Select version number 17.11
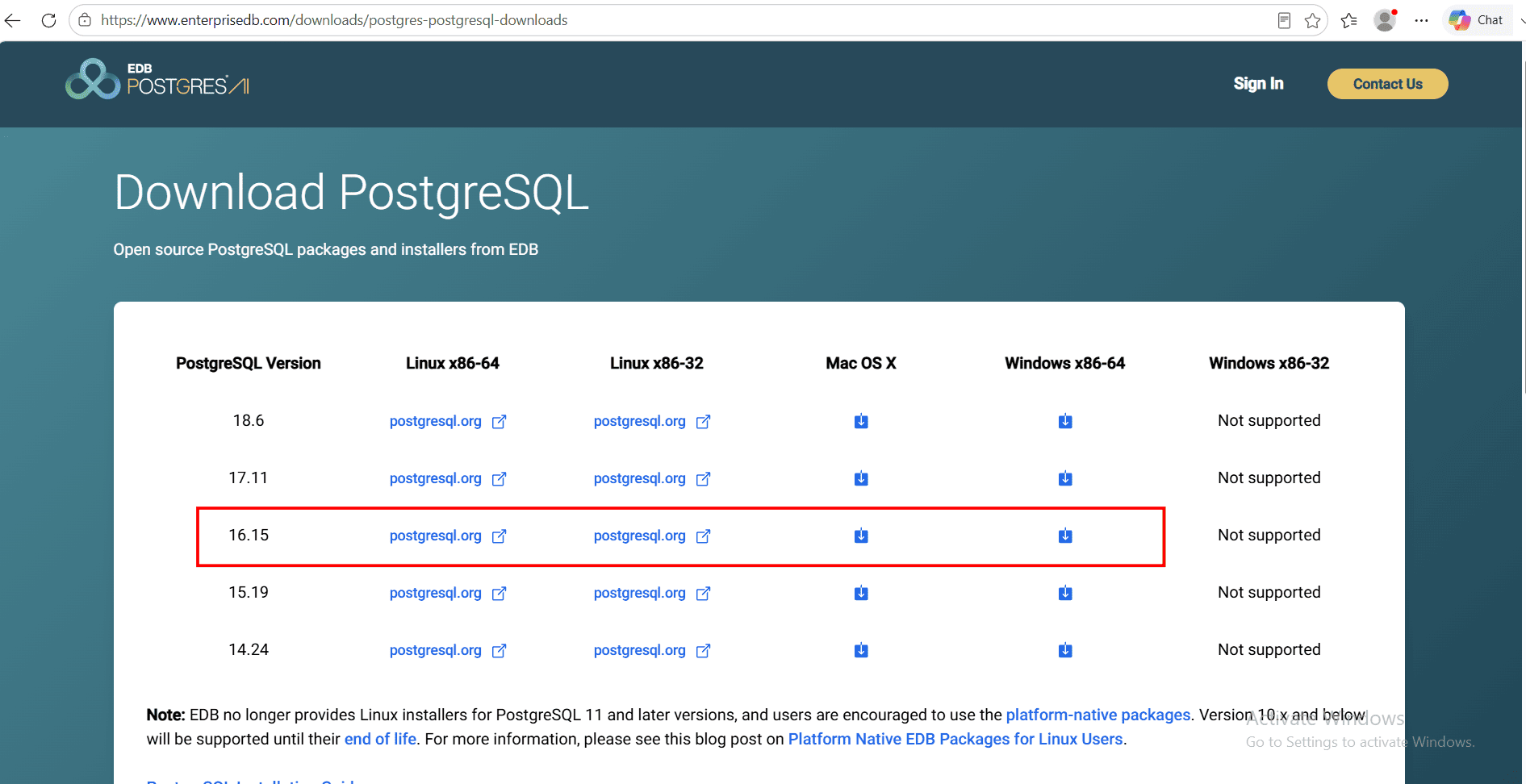 coord(249,477)
